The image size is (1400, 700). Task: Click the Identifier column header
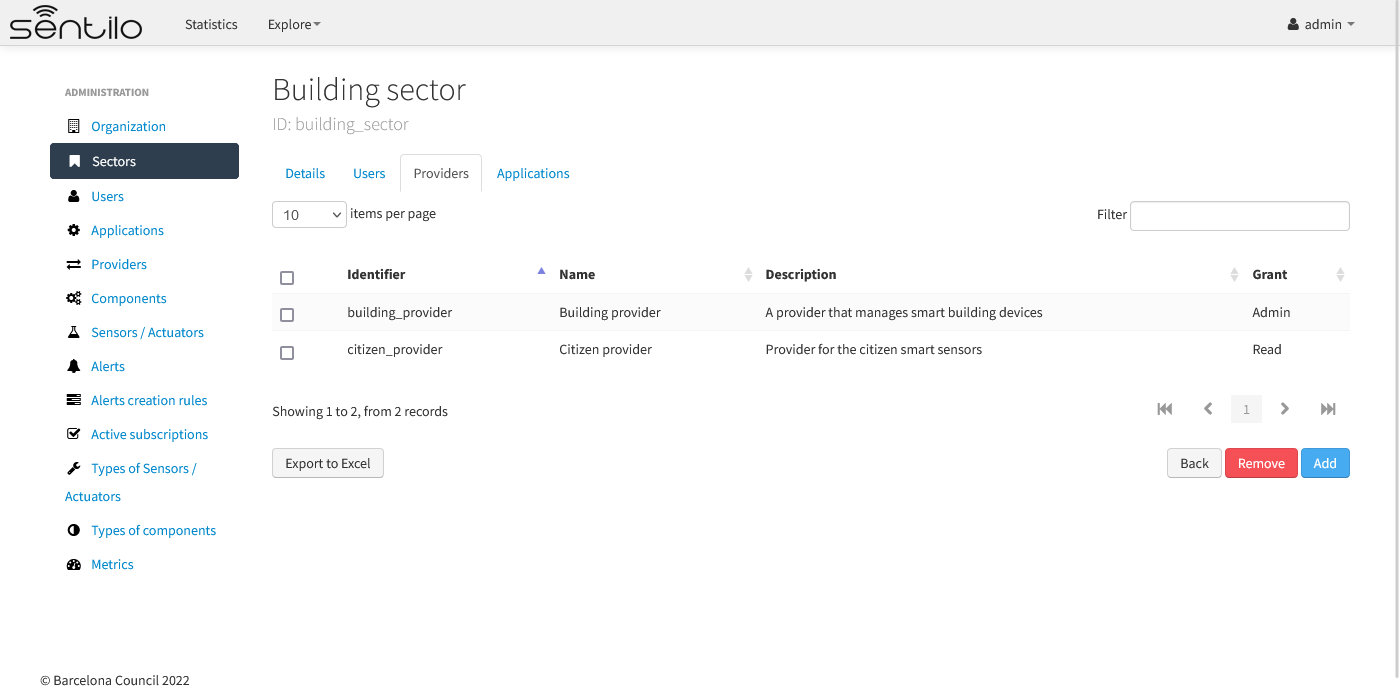coord(376,274)
